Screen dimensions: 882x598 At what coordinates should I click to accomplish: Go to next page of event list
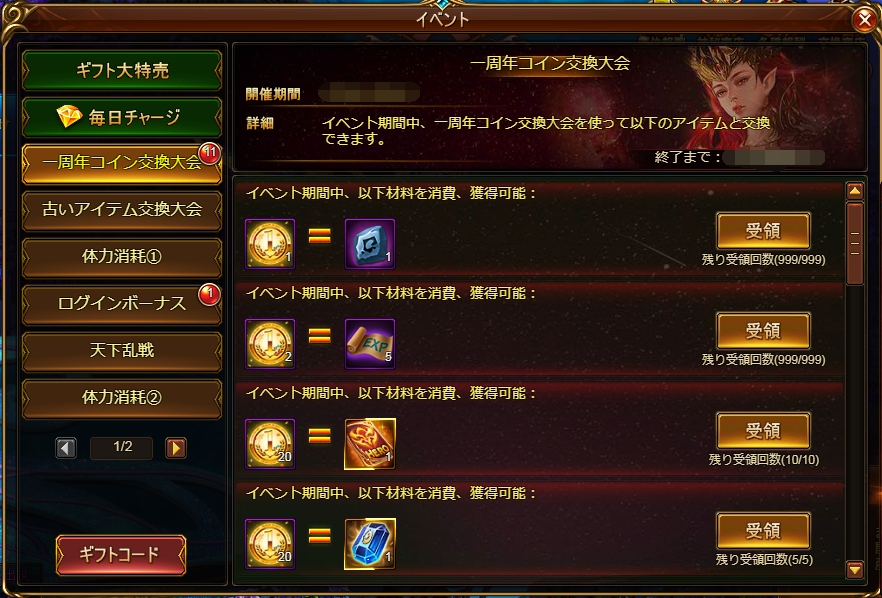point(176,448)
